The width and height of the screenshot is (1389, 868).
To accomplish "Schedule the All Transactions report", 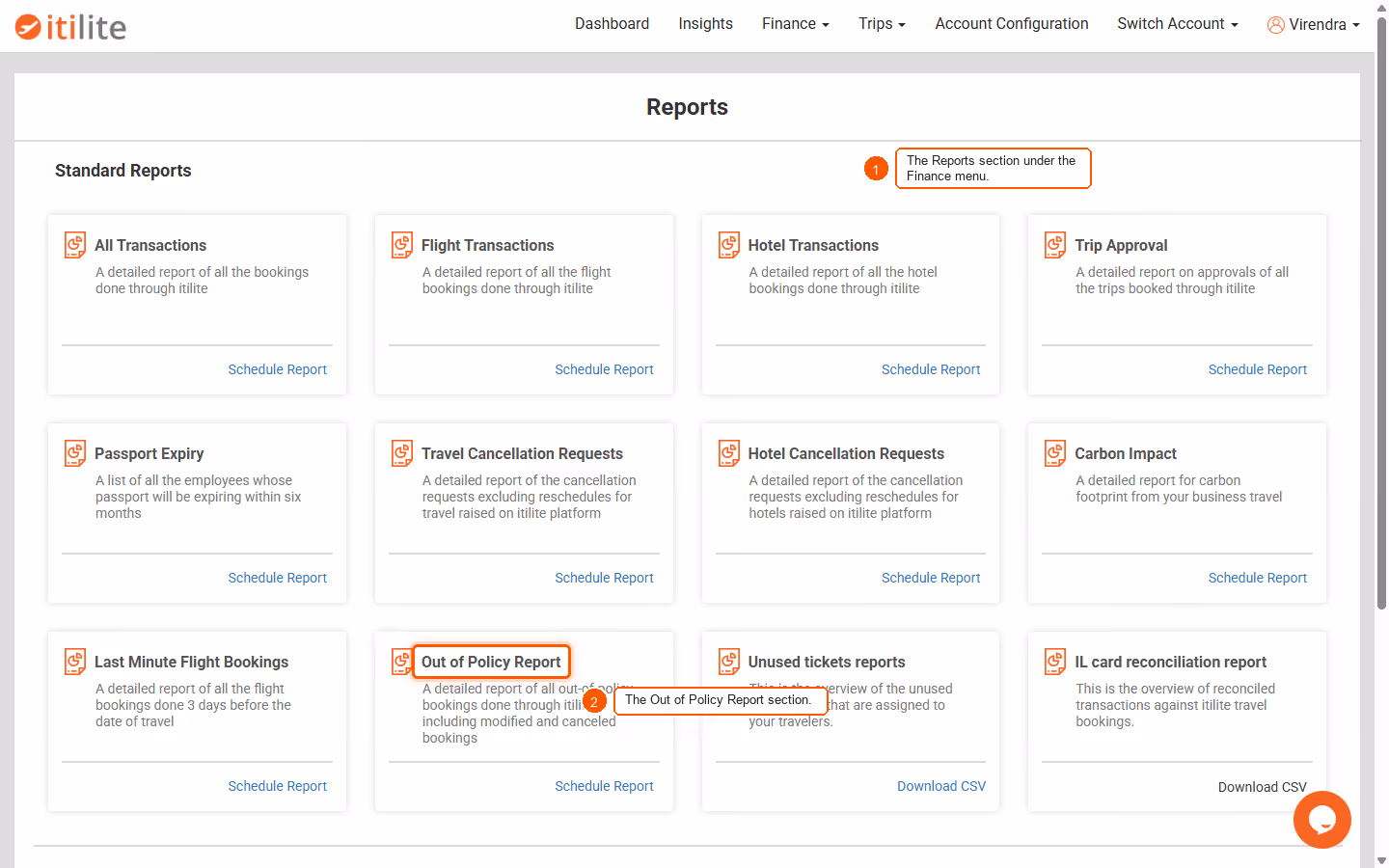I will [277, 369].
